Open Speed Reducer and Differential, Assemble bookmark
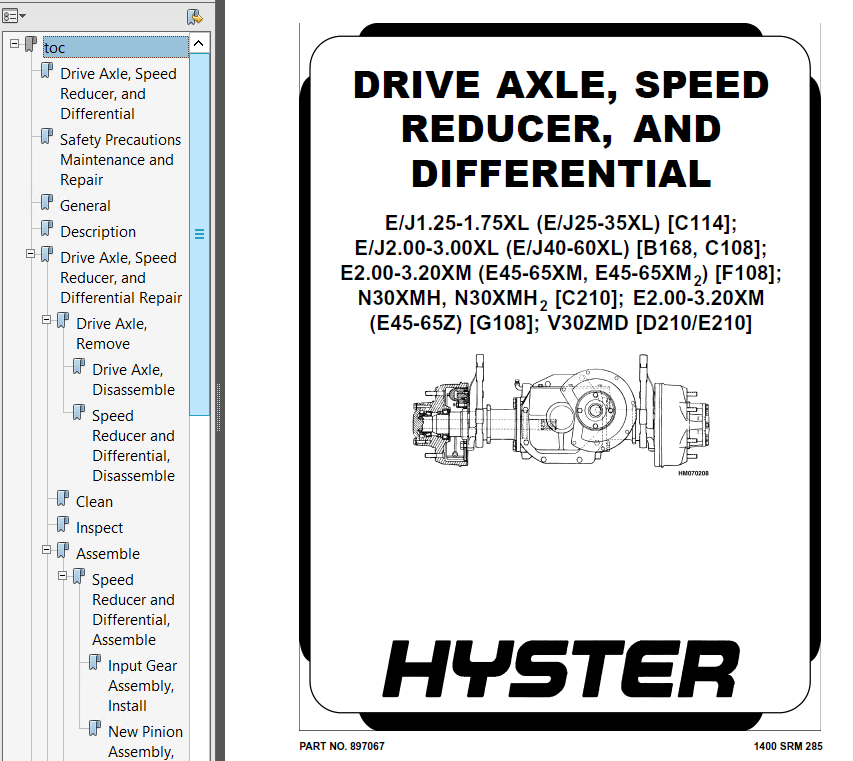This screenshot has height=761, width=853. coord(133,609)
